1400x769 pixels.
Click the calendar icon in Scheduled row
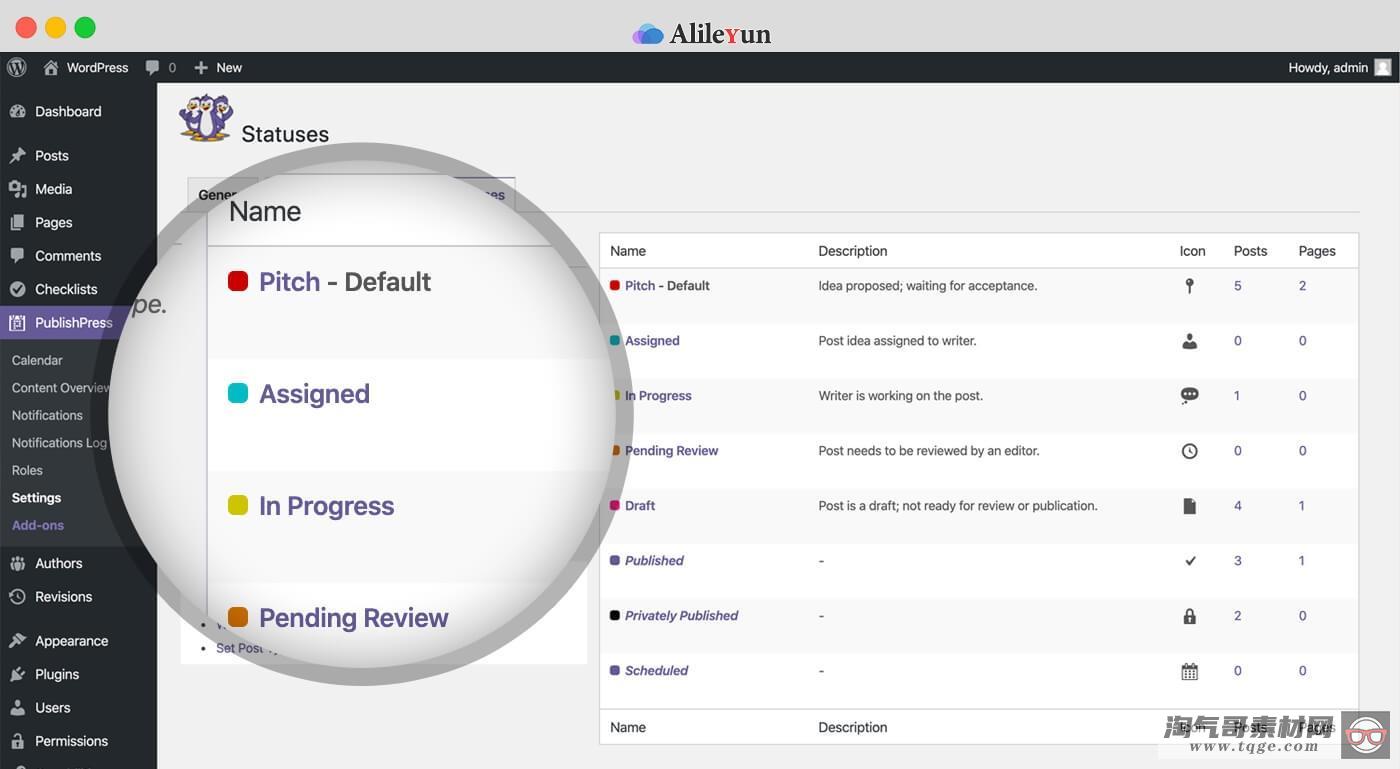tap(1189, 671)
